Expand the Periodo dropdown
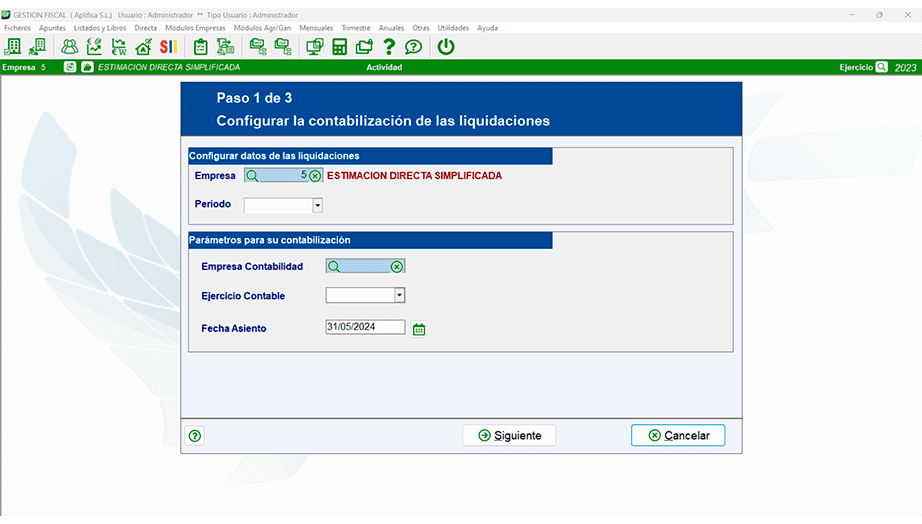922x524 pixels. pyautogui.click(x=318, y=205)
